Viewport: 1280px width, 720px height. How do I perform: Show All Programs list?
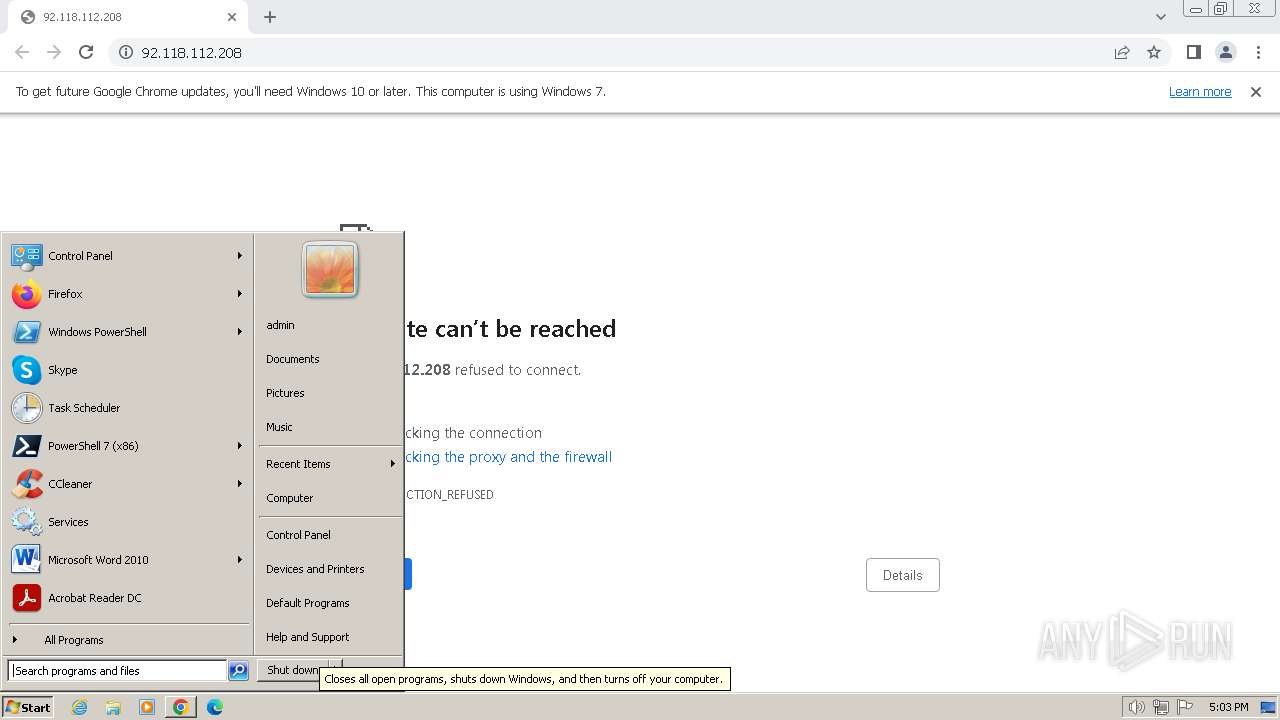tap(128, 640)
